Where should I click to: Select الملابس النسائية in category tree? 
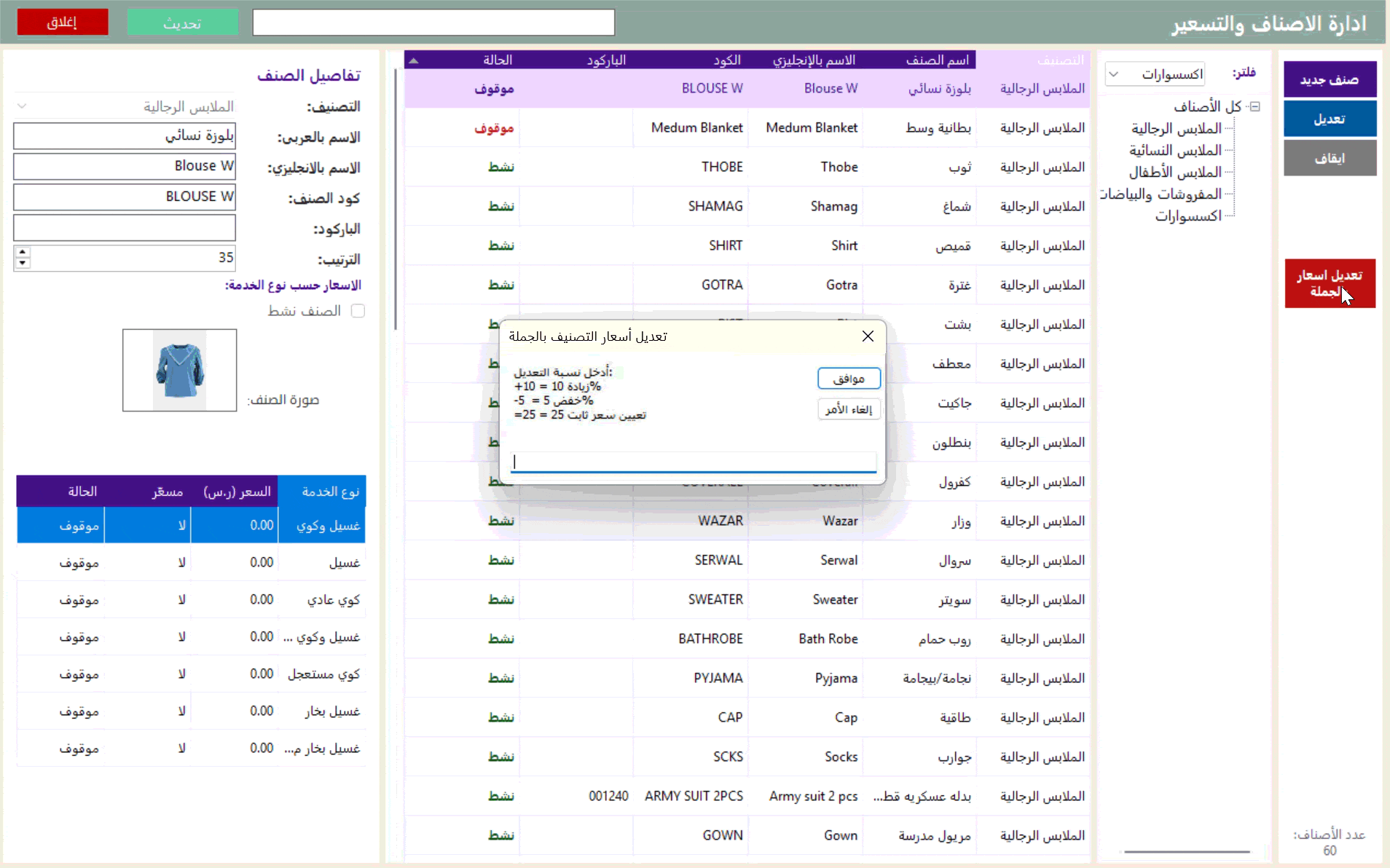tap(1175, 150)
